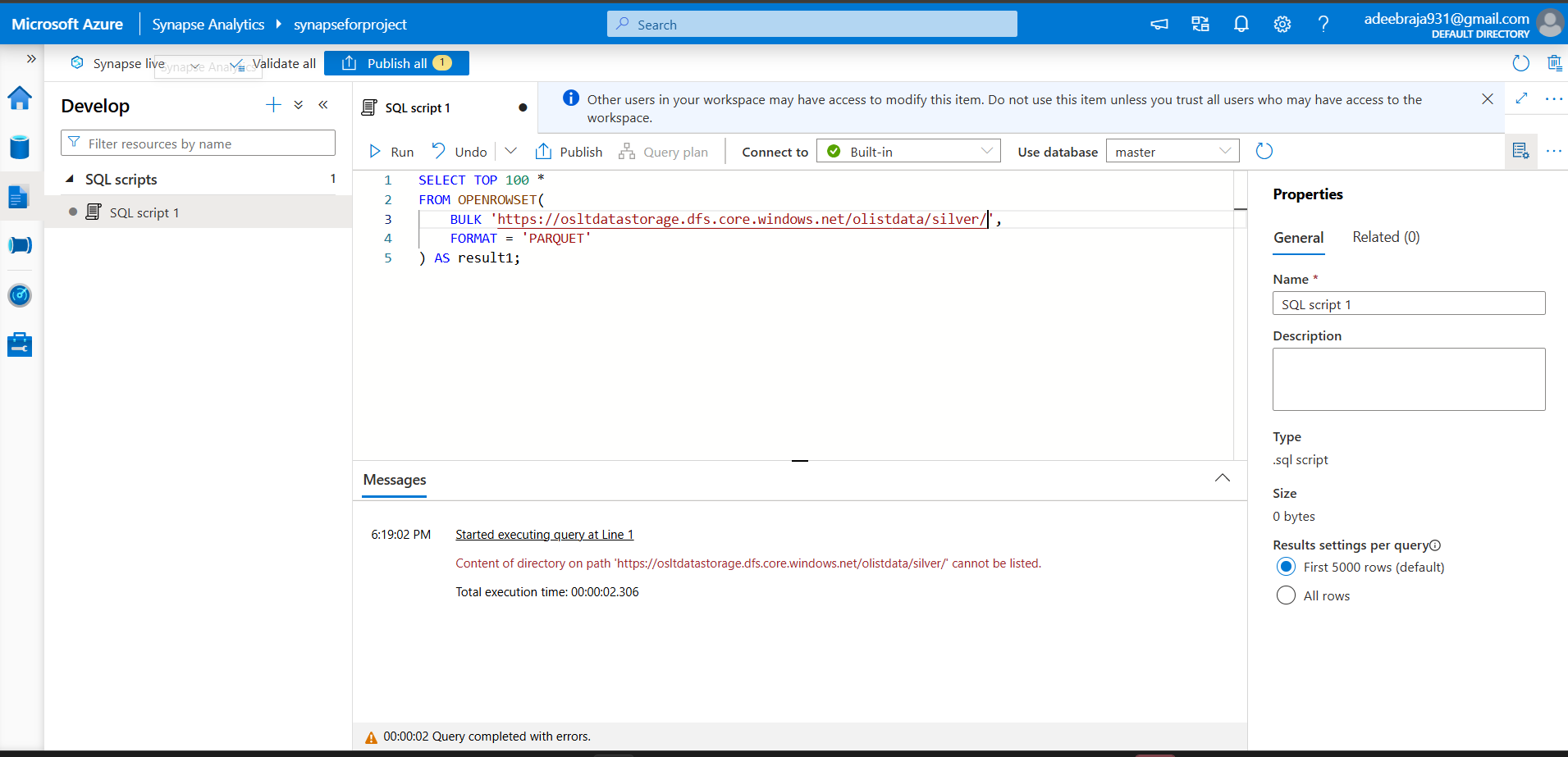This screenshot has width=1568, height=757.
Task: Open the Home hub icon
Action: click(x=20, y=98)
